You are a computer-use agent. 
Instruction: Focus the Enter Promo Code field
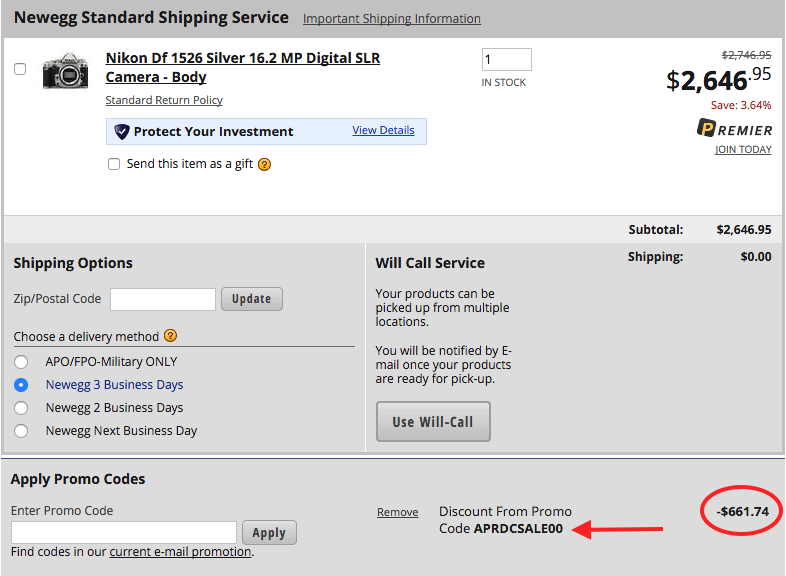point(124,532)
